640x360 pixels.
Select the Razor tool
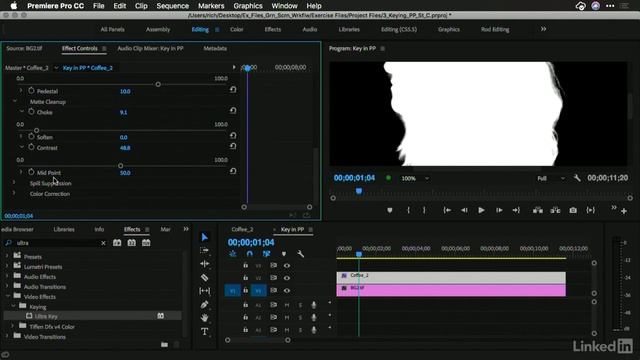[204, 278]
